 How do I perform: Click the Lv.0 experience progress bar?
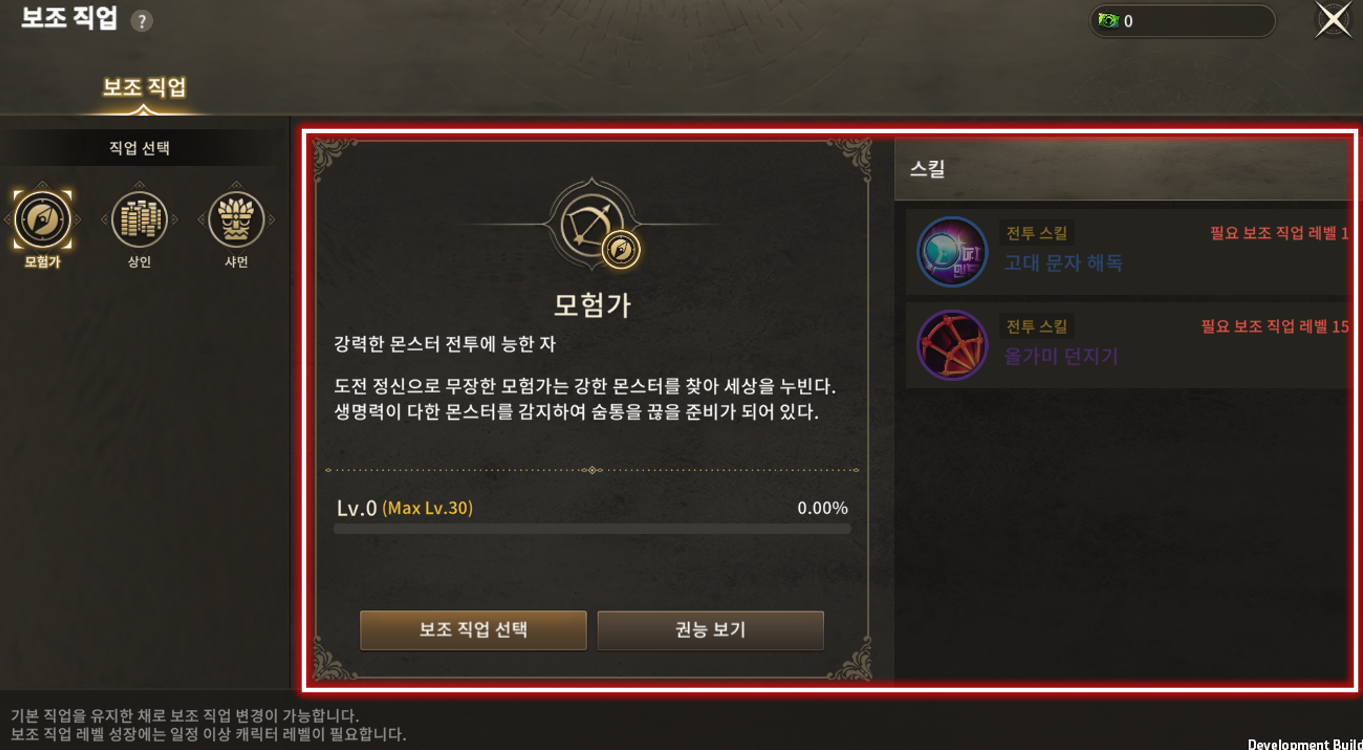(592, 529)
